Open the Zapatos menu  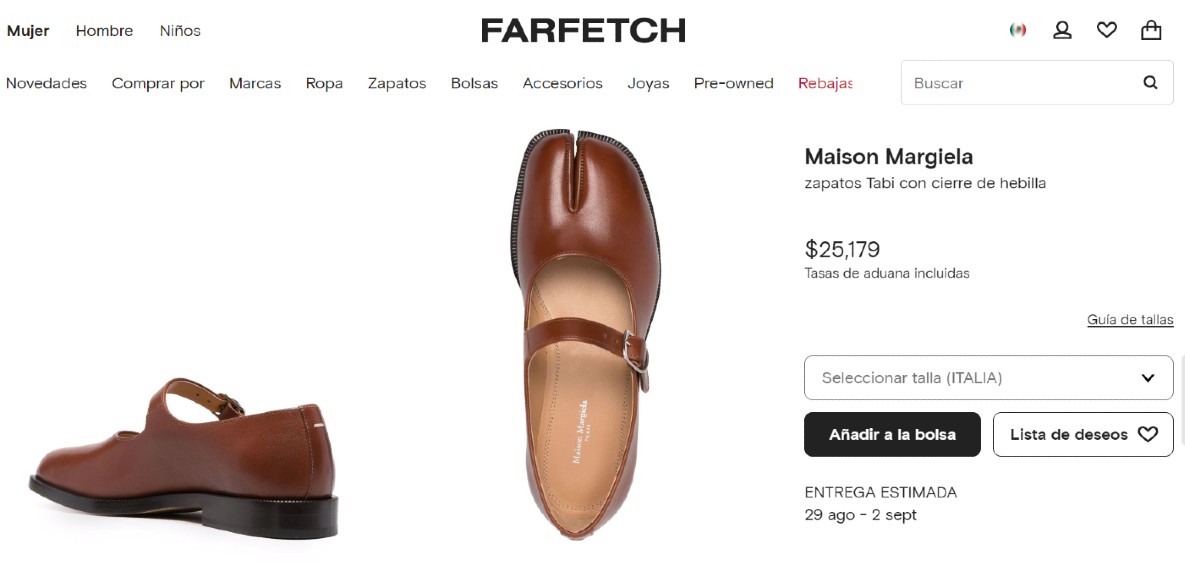[397, 83]
